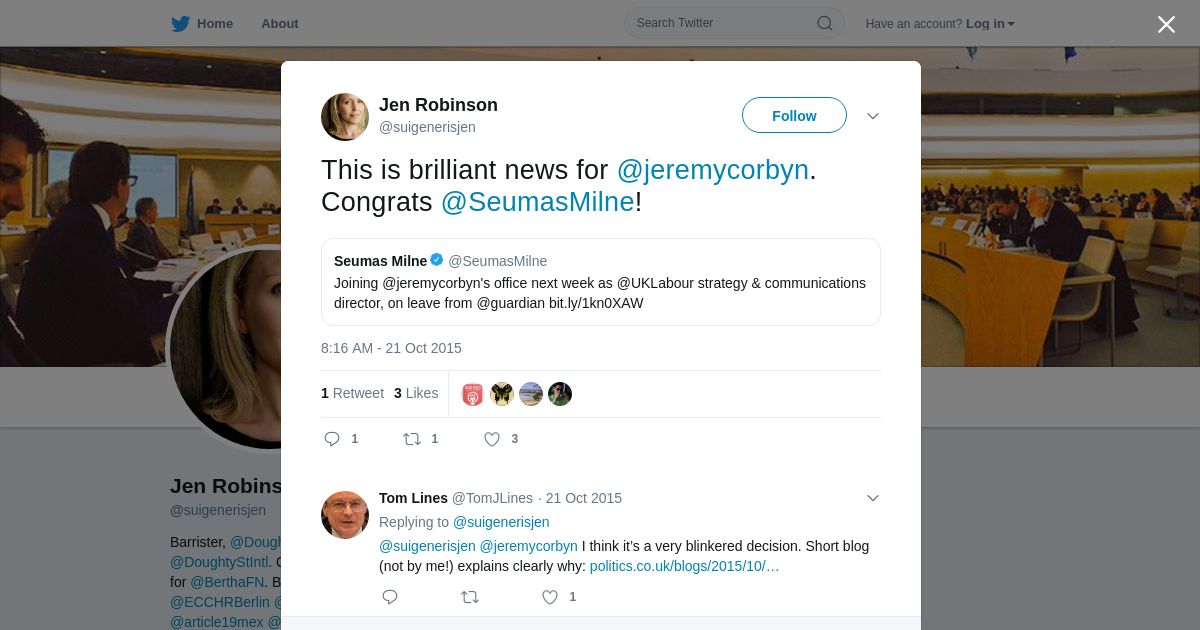Open the politics.co.uk blog link
The height and width of the screenshot is (630, 1200).
coord(684,566)
